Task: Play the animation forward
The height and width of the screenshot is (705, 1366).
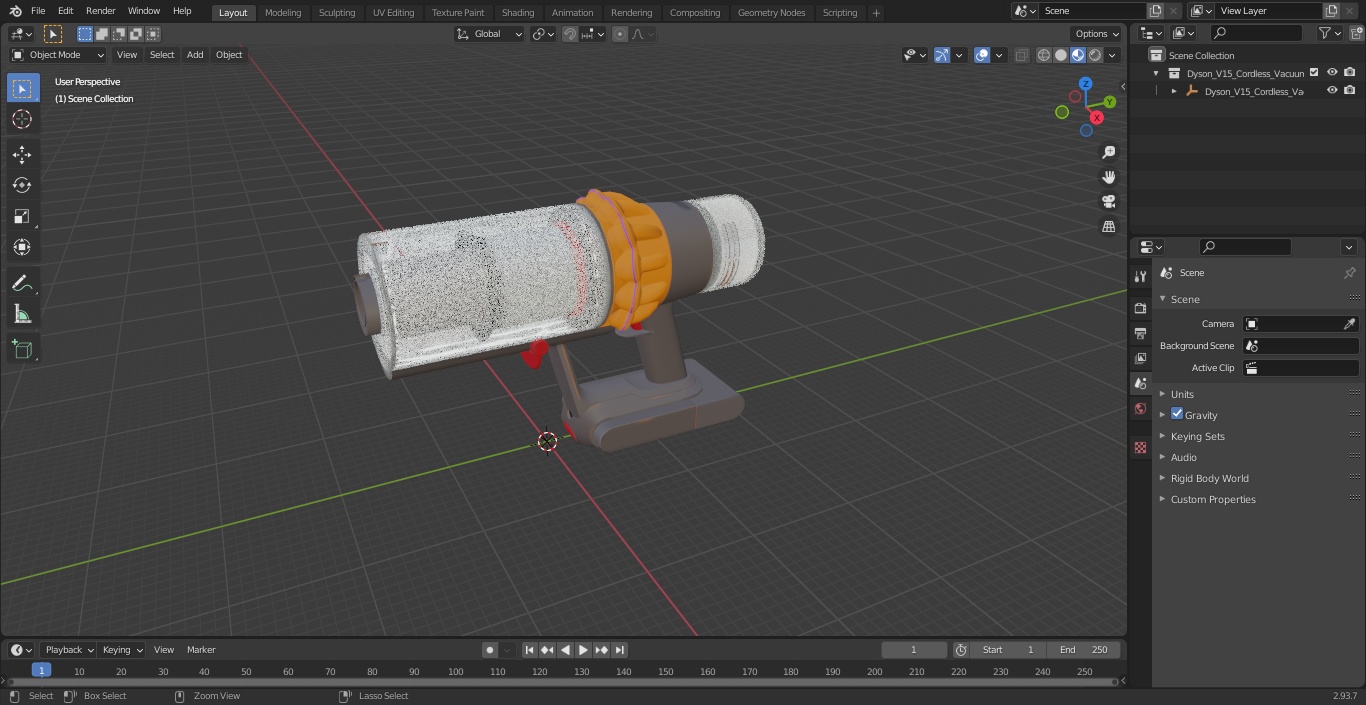Action: [x=584, y=650]
